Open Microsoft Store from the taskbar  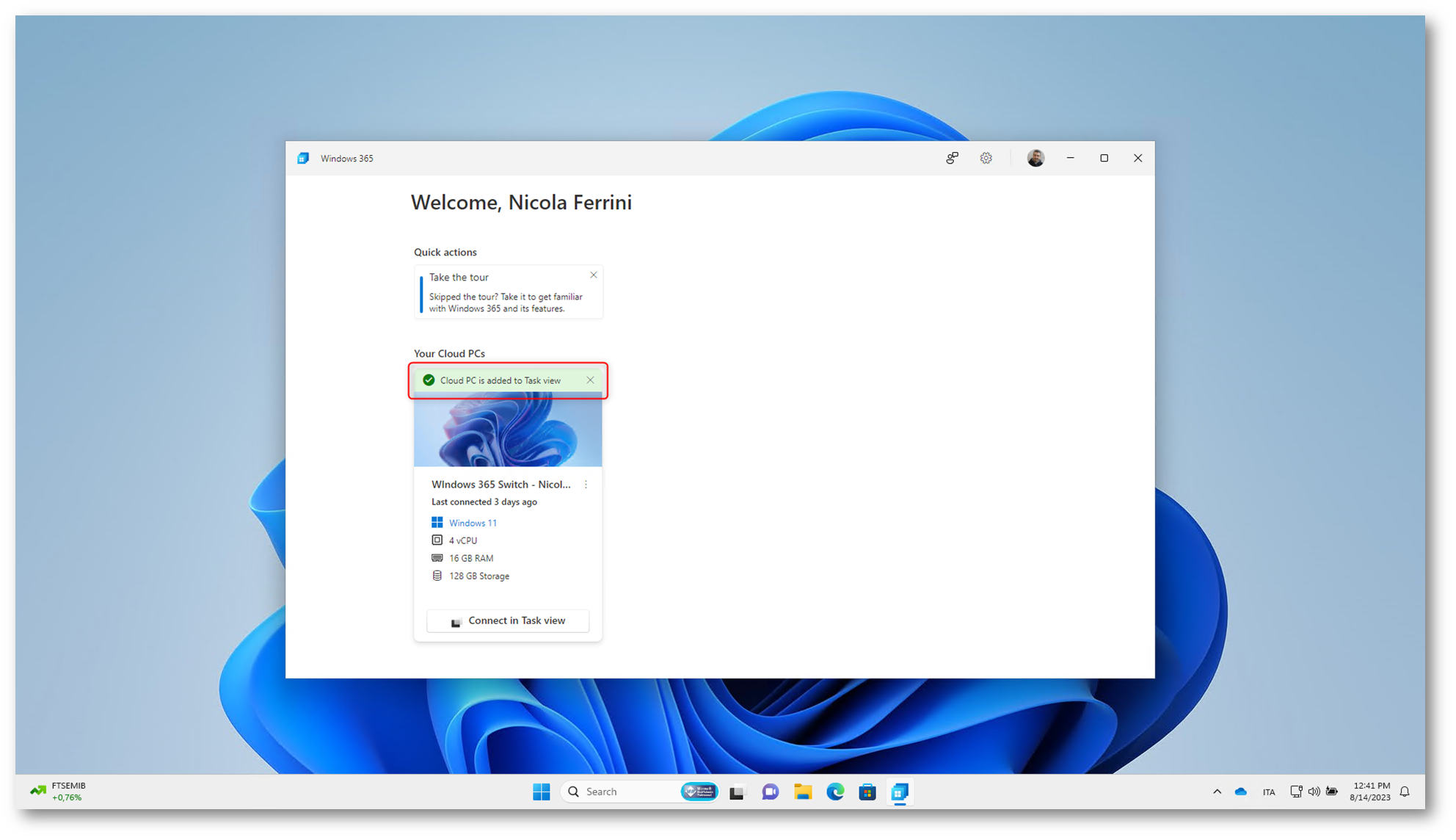pyautogui.click(x=867, y=792)
